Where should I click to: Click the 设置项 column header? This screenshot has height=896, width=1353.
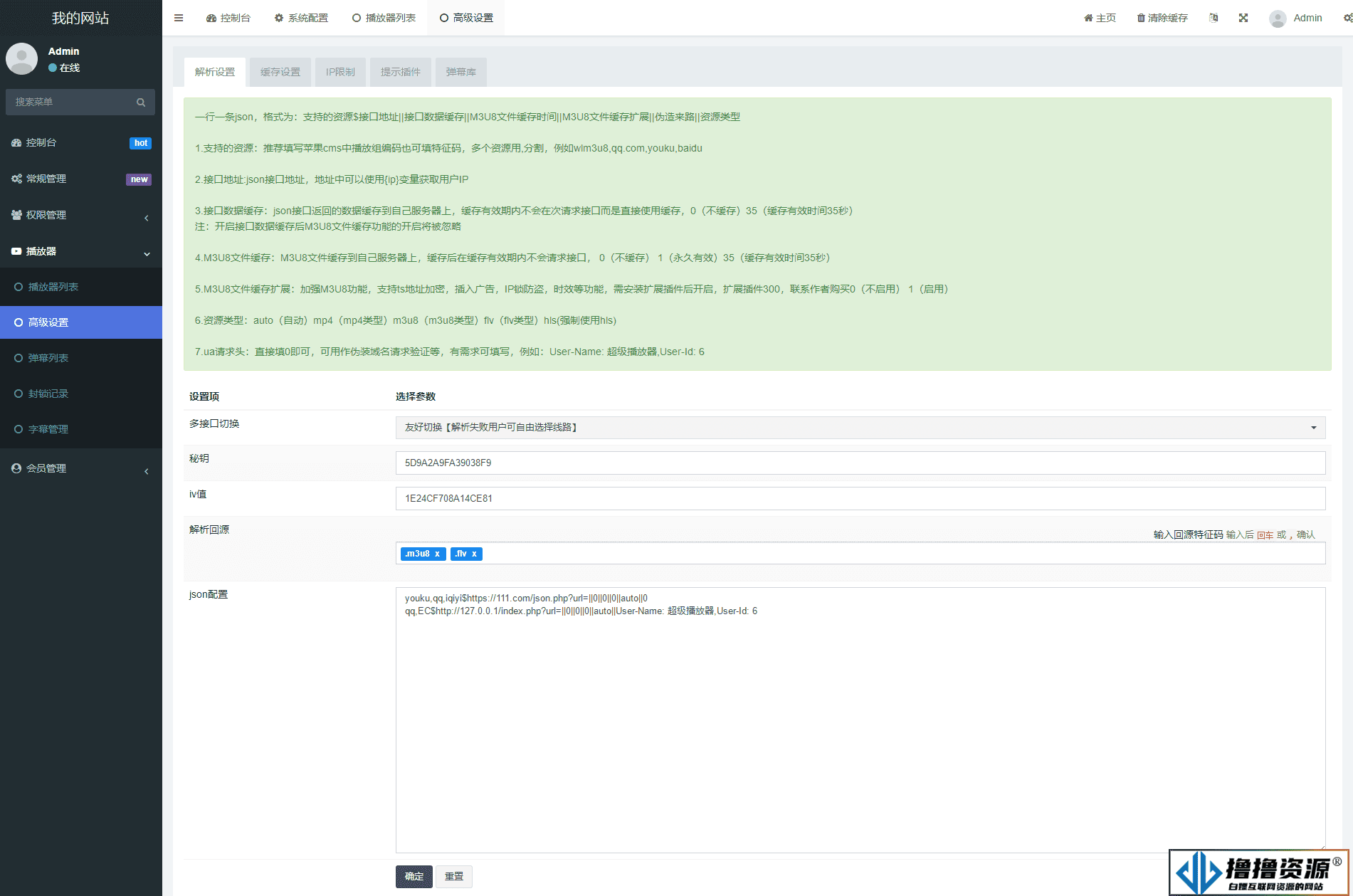click(204, 396)
